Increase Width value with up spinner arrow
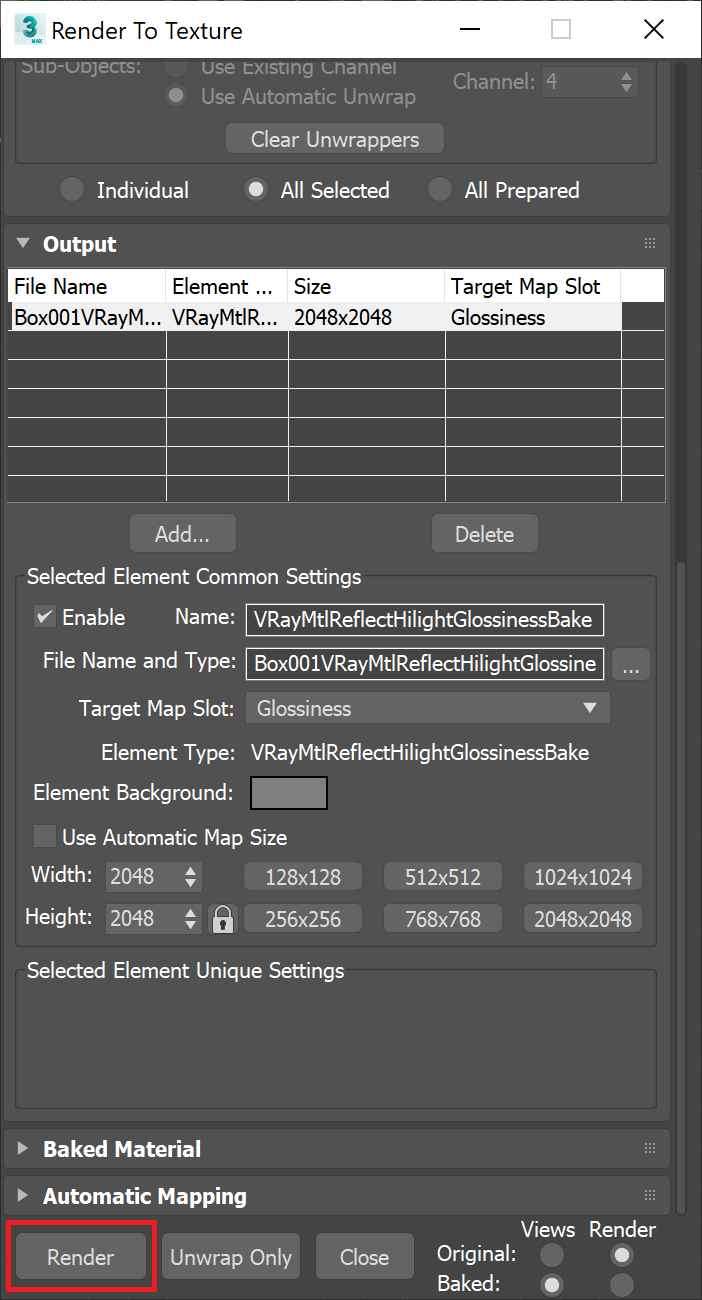The width and height of the screenshot is (702, 1300). [192, 871]
